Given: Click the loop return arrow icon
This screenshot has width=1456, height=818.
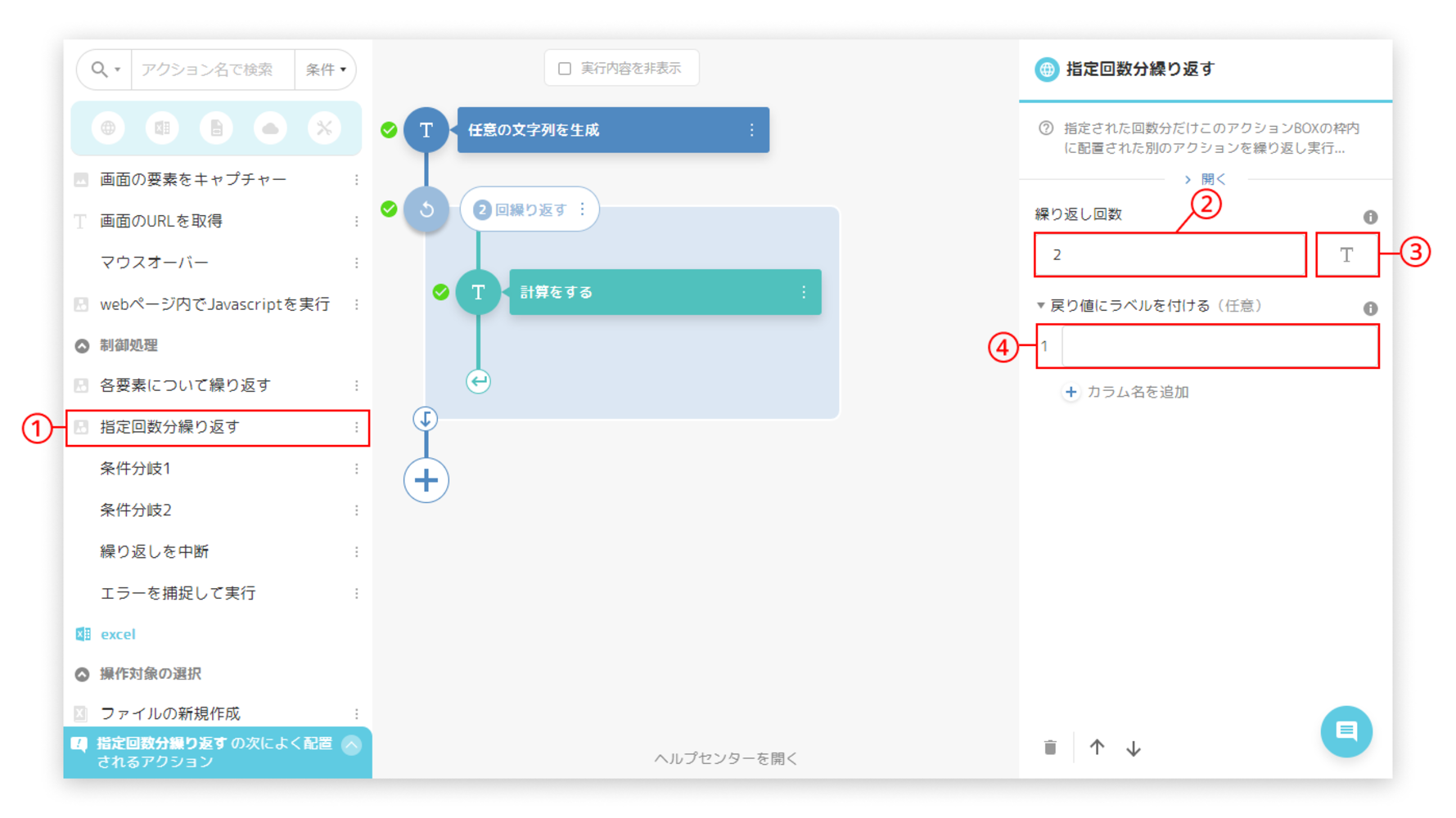Looking at the screenshot, I should point(479,381).
